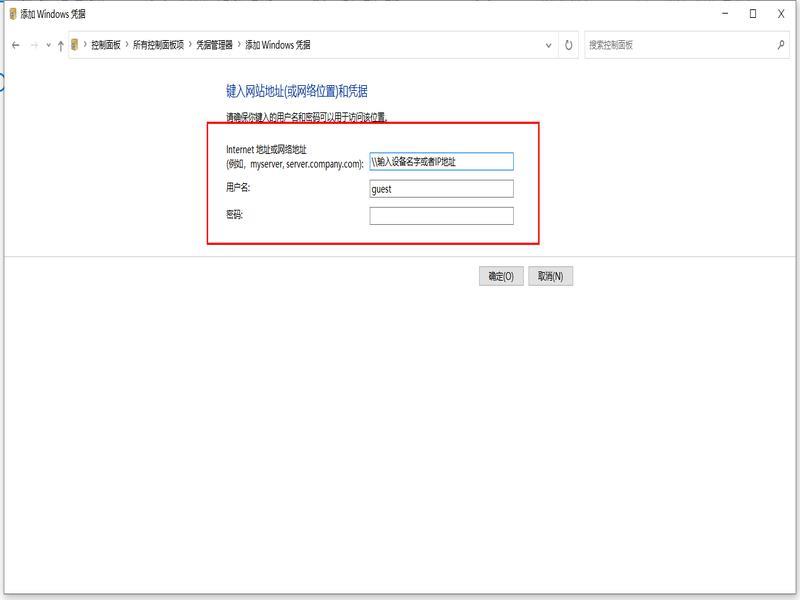Image resolution: width=800 pixels, height=600 pixels.
Task: Expand the address bar history dropdown
Action: (x=548, y=45)
